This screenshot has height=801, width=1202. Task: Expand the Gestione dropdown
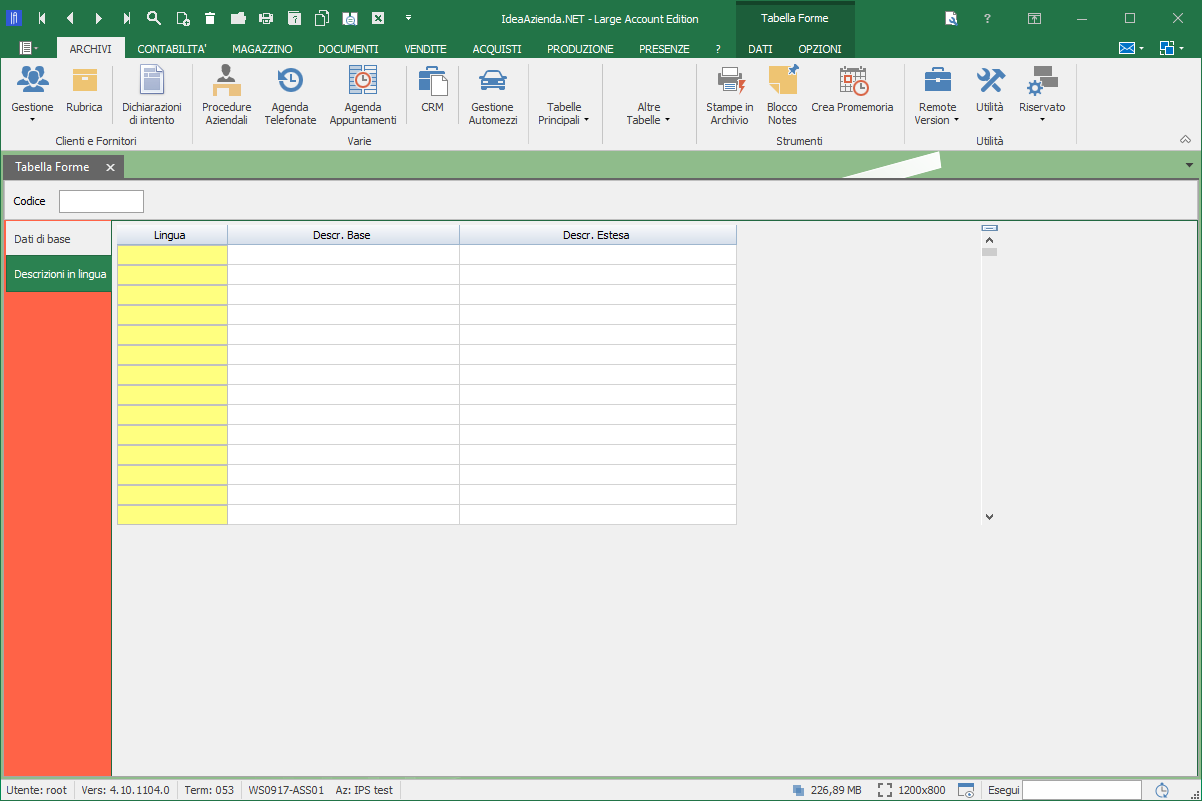tap(32, 95)
